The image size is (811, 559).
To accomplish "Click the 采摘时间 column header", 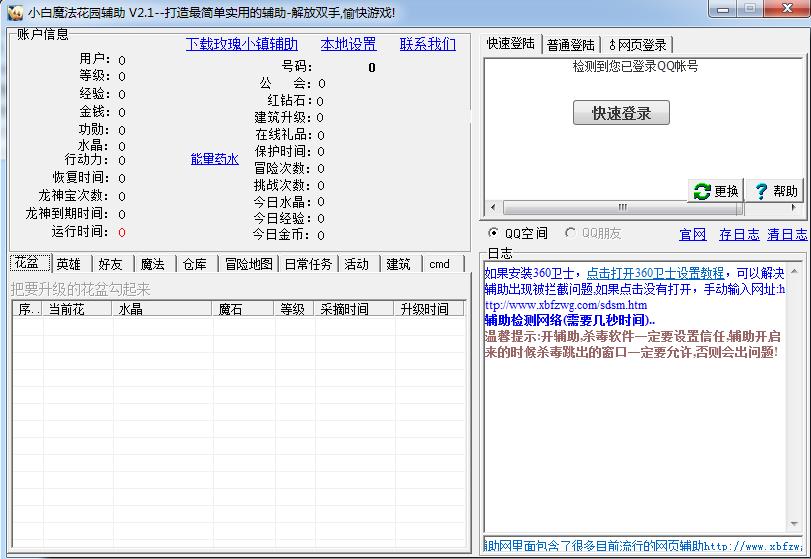I will (344, 310).
